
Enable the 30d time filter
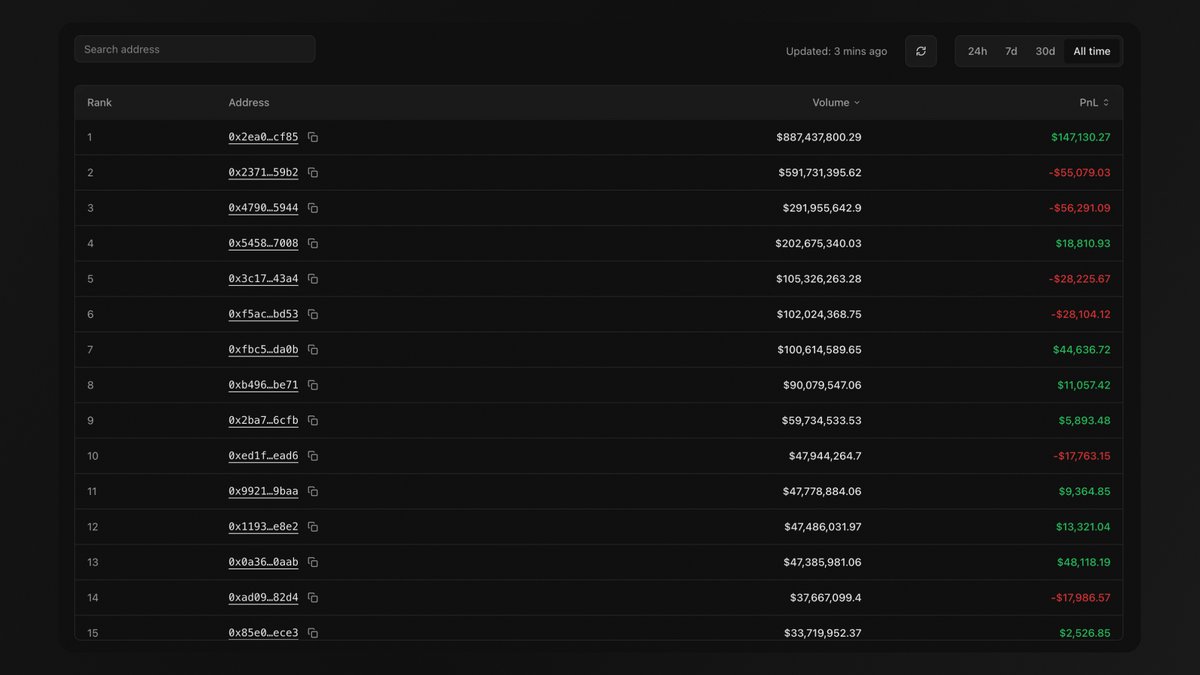pos(1045,50)
